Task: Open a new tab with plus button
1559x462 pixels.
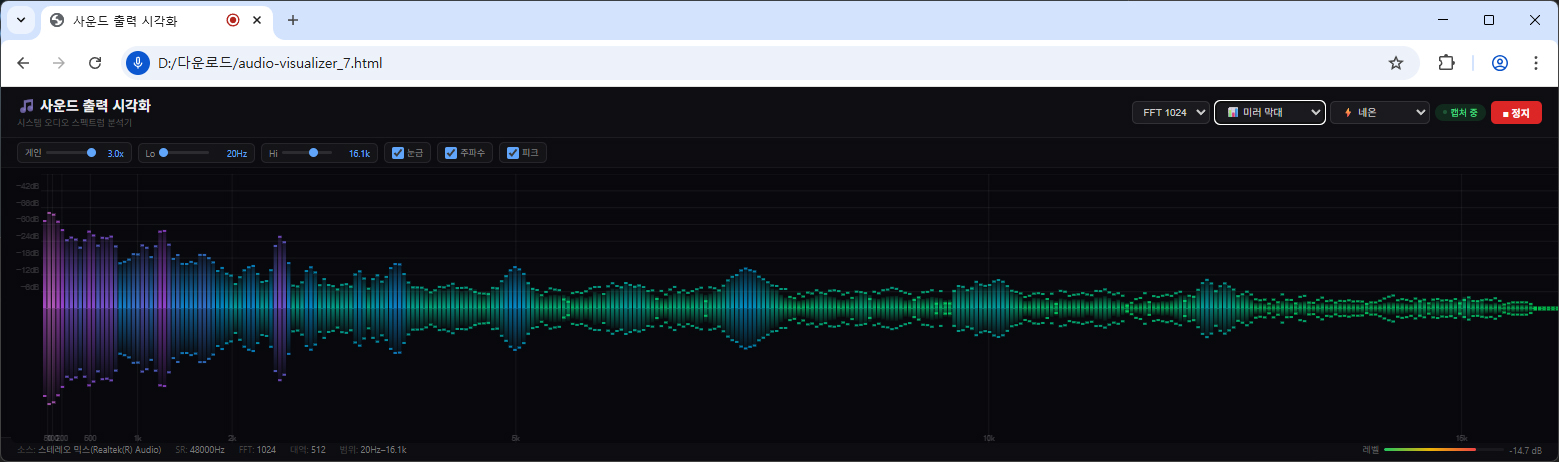Action: (293, 20)
